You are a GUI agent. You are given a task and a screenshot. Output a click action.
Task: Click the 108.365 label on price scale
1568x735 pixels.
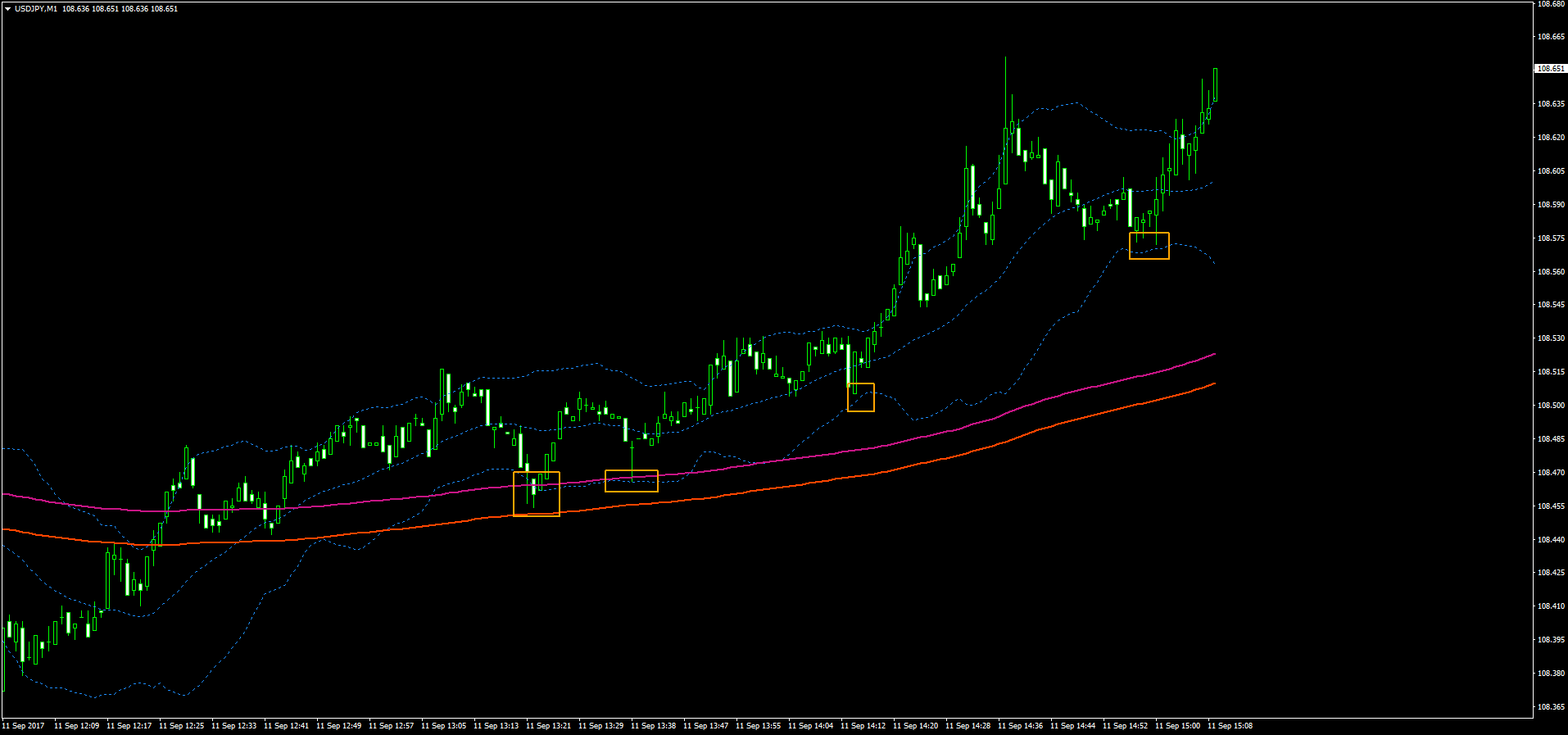point(1552,707)
